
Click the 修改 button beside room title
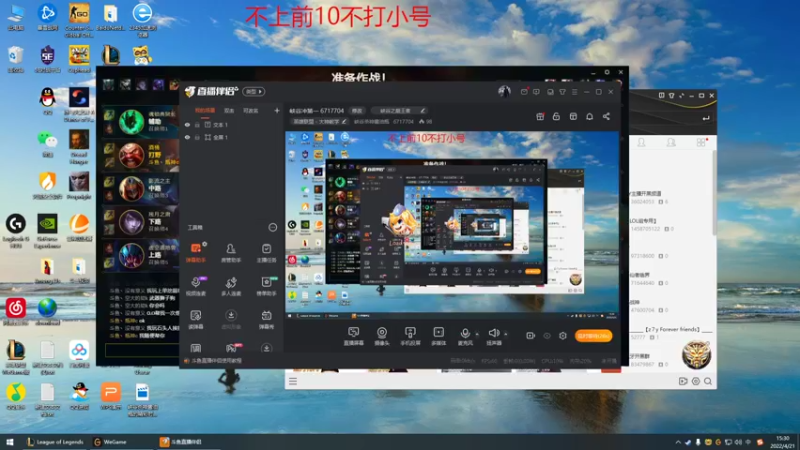tap(357, 111)
